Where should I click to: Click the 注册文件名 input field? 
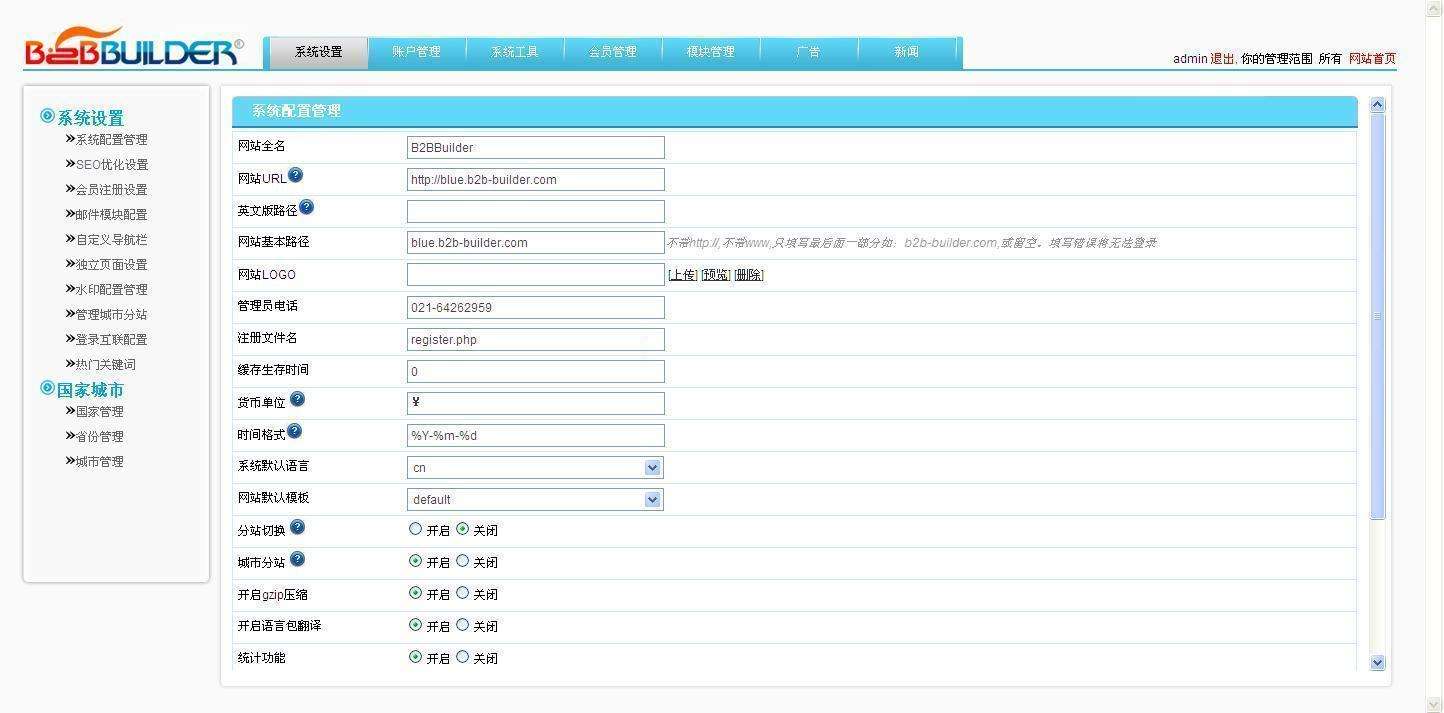point(535,339)
